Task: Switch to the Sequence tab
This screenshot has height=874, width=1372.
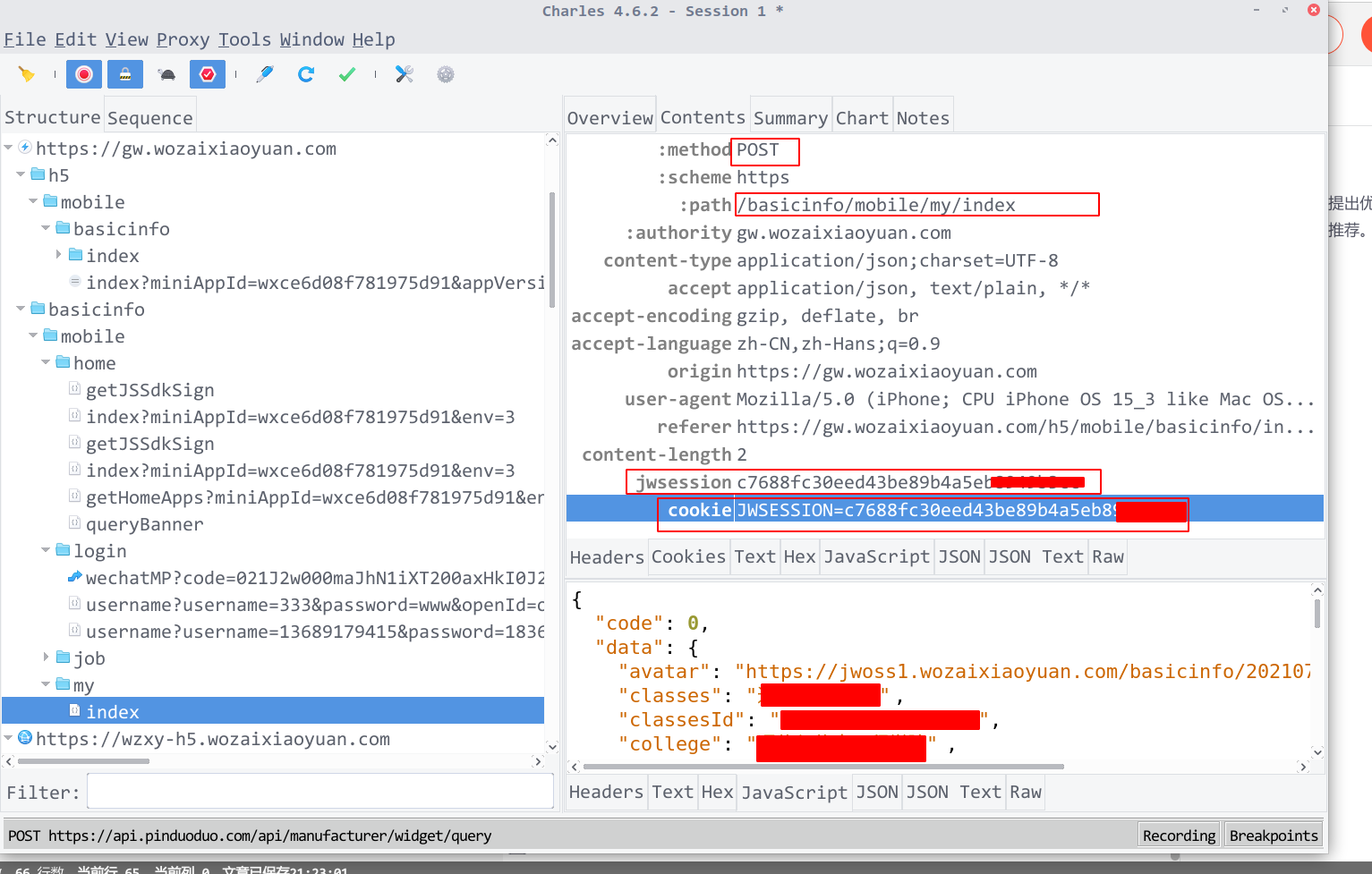Action: pos(149,117)
